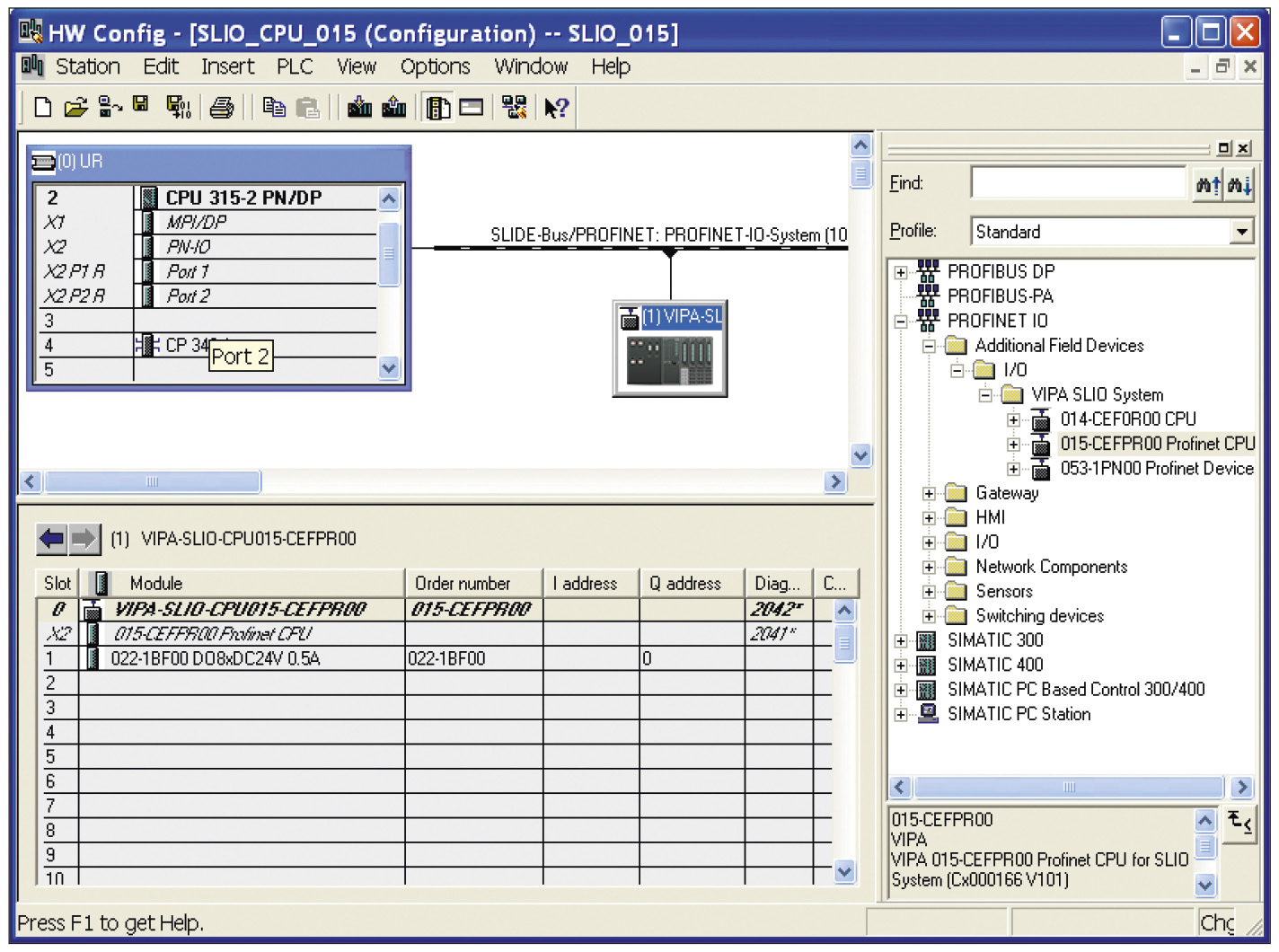1279x952 pixels.
Task: Click the catalog pane dock icon
Action: (x=1225, y=148)
